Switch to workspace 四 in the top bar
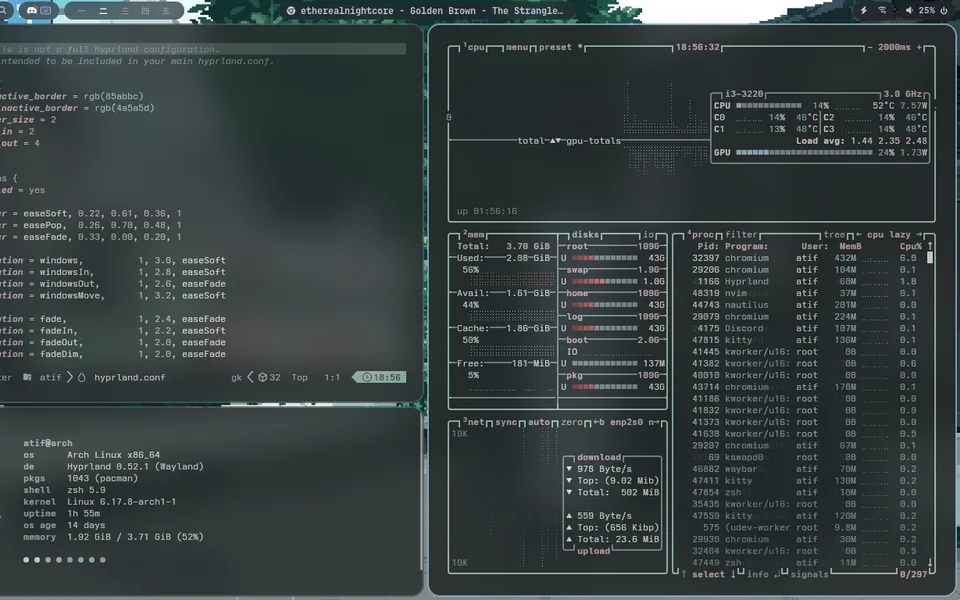Screen dimensions: 960x600 (x=145, y=11)
